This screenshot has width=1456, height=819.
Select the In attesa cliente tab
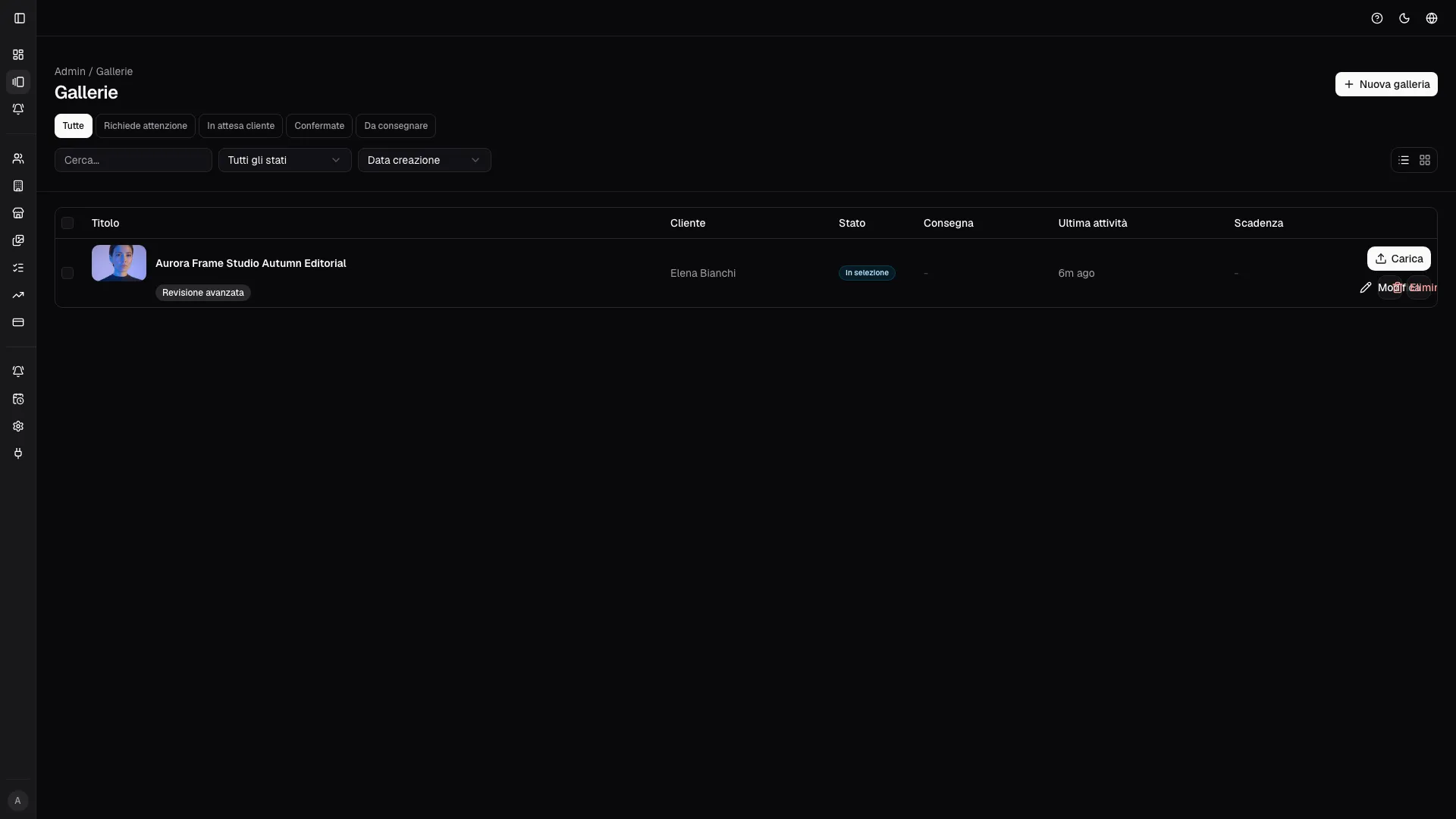pos(241,126)
